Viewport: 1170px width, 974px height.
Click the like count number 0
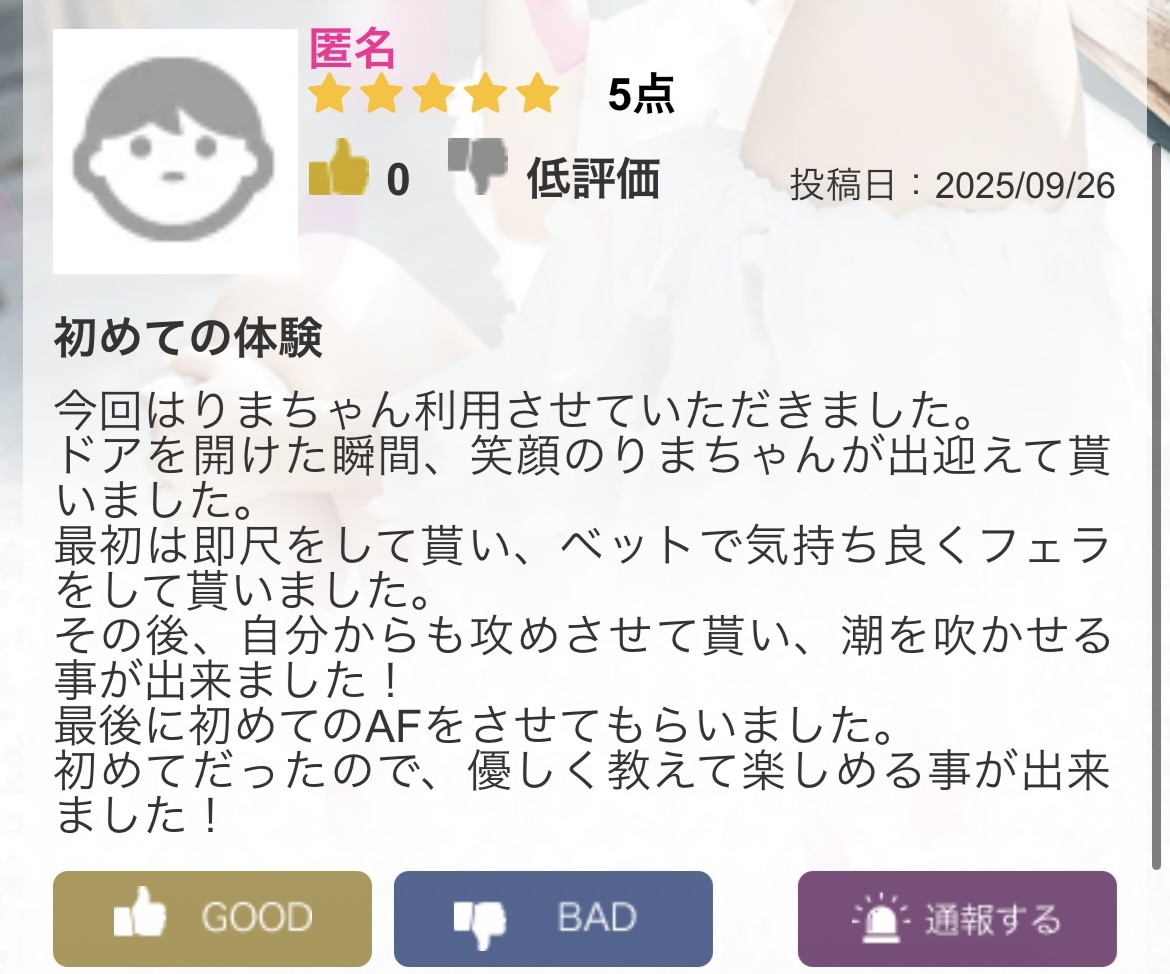(398, 180)
